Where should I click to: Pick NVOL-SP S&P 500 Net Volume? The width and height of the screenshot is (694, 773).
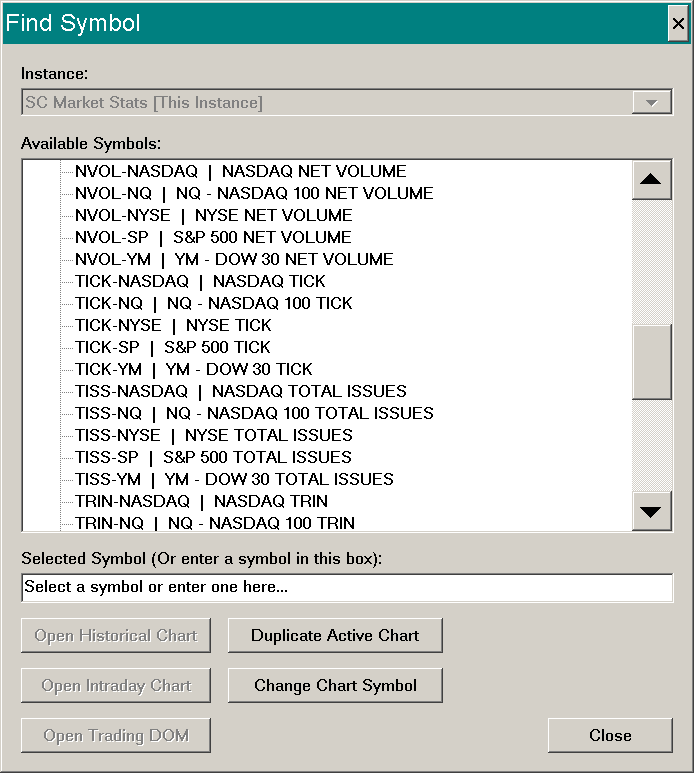click(x=213, y=237)
